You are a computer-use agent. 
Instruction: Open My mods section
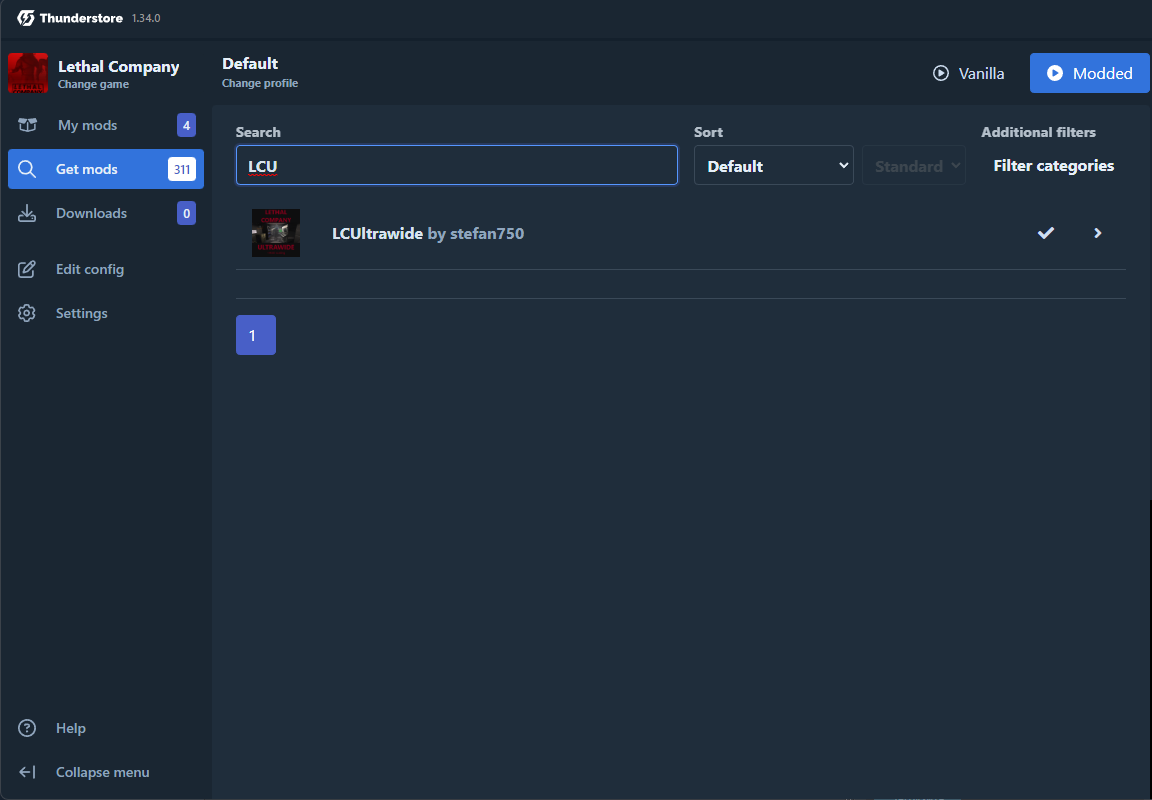click(x=106, y=125)
